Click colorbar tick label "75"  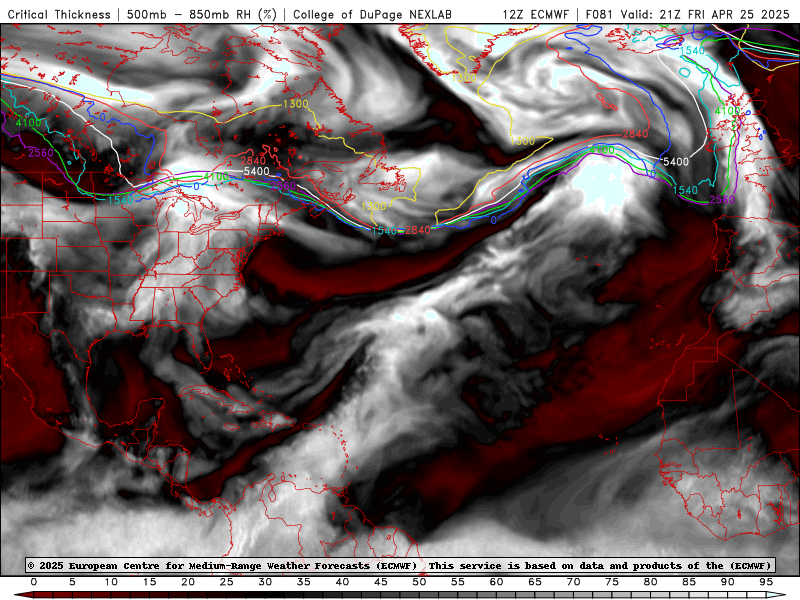(612, 582)
